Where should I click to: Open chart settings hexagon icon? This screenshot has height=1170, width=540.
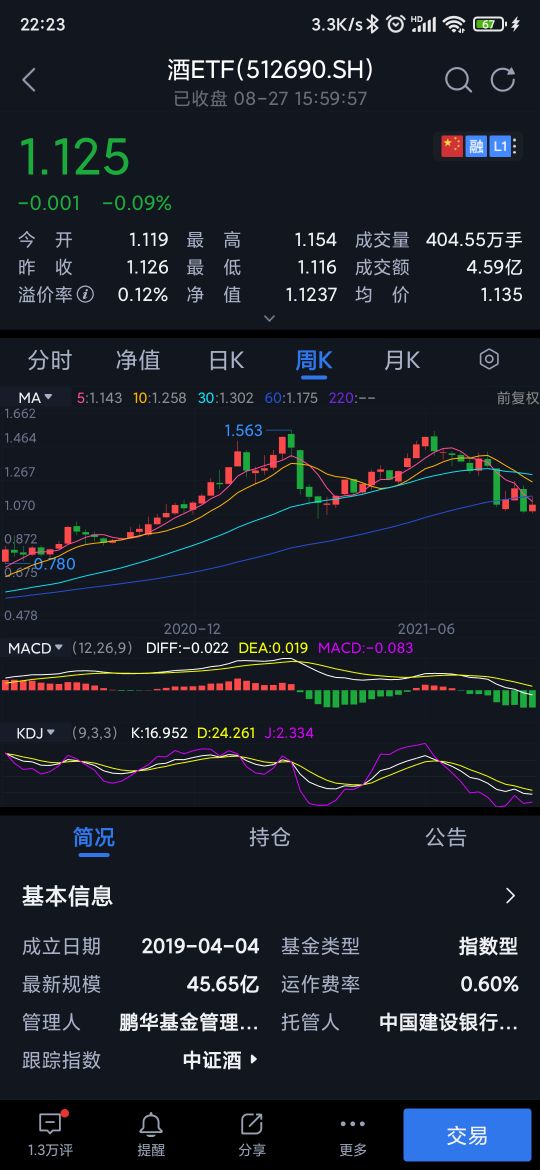click(x=489, y=360)
